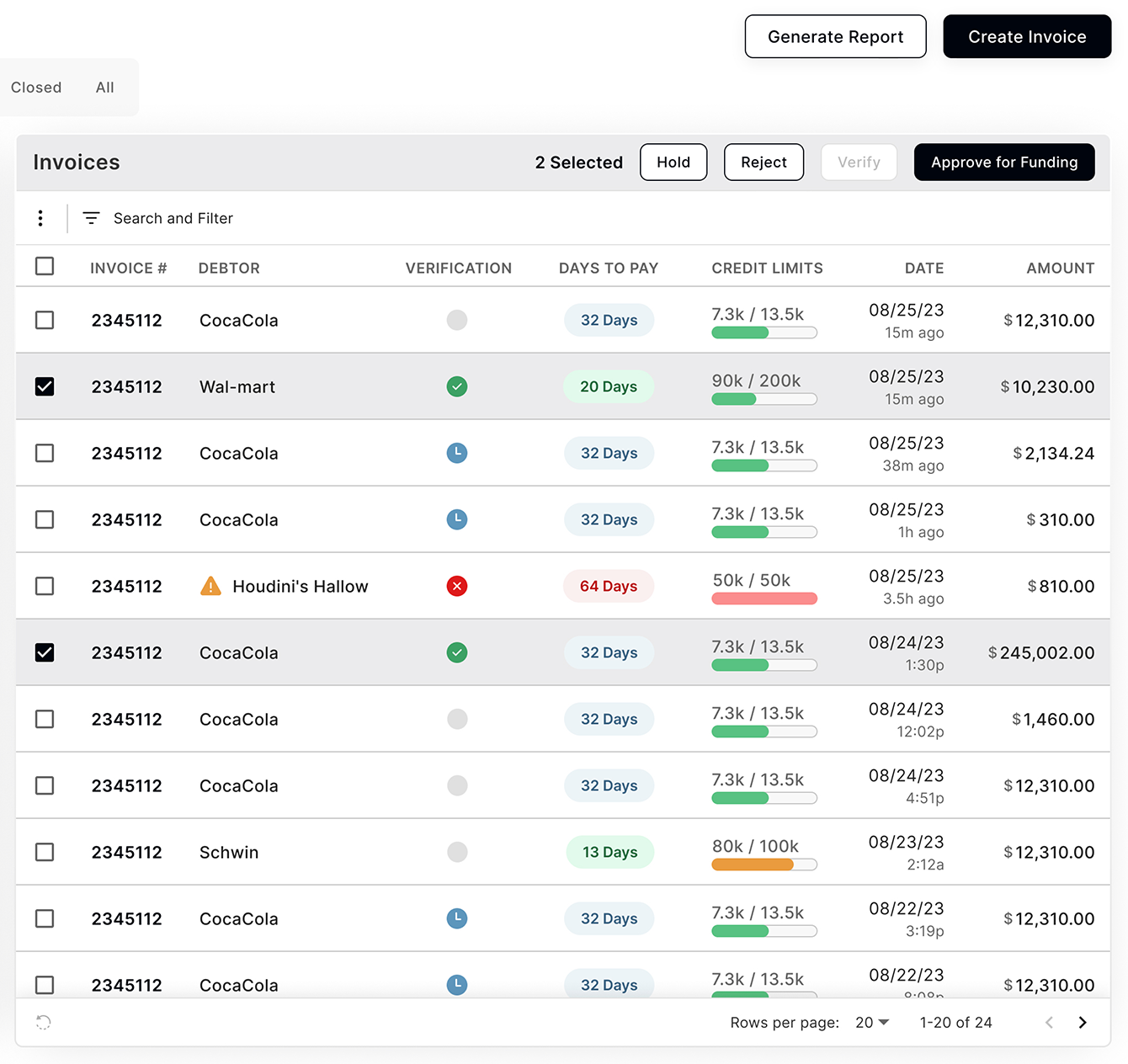Click the warning icon beside Houdini's Hallow

(x=211, y=586)
